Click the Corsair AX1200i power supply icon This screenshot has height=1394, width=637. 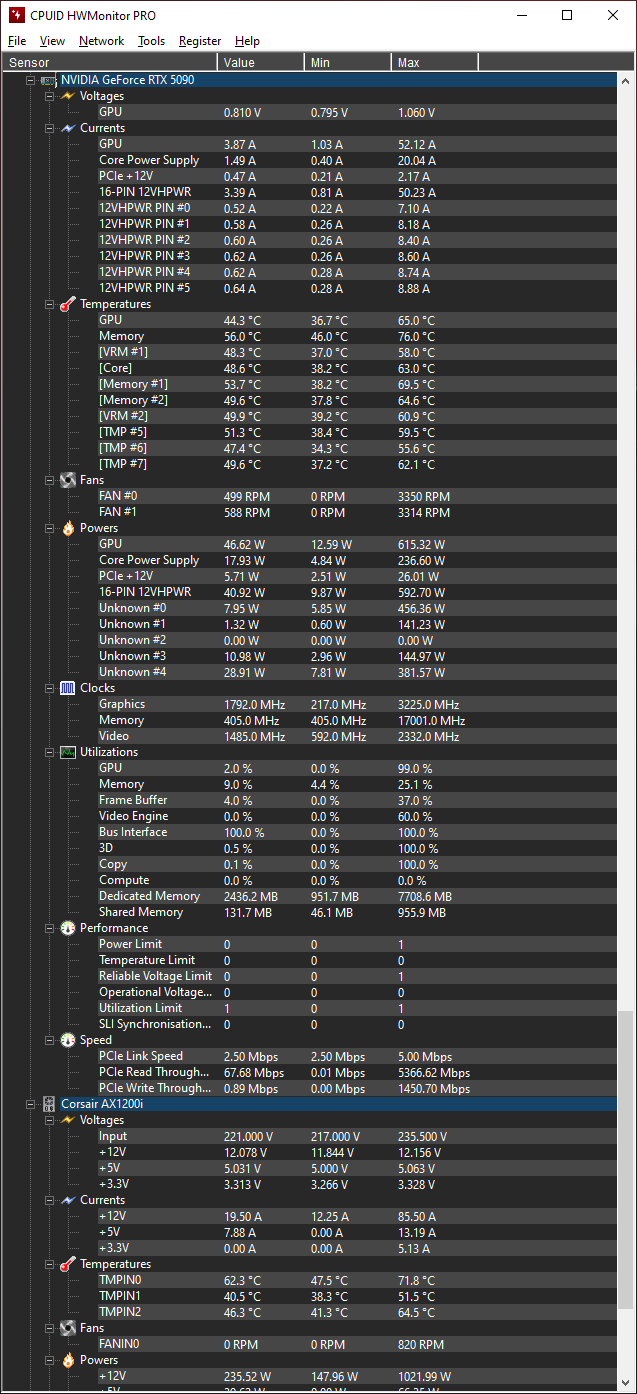(x=48, y=1104)
